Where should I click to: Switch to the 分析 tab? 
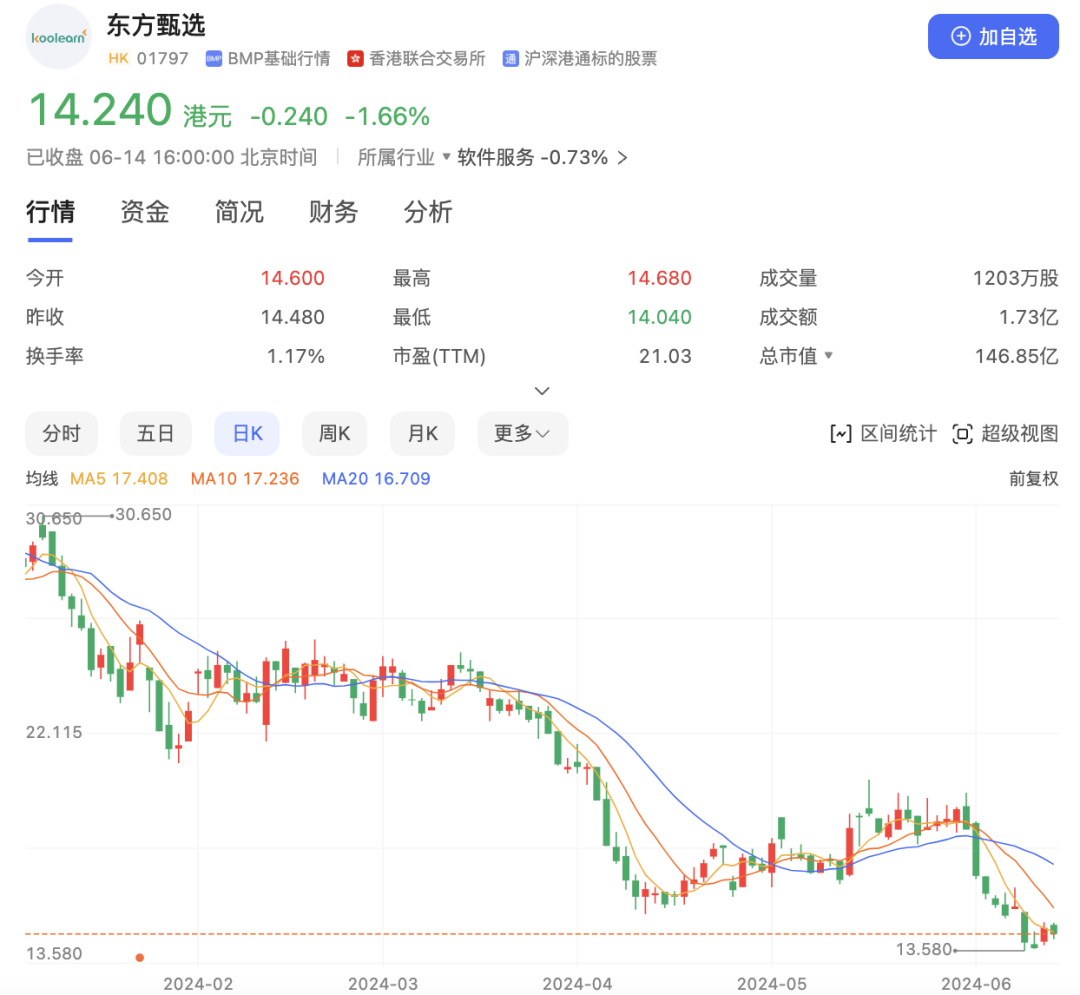point(428,212)
